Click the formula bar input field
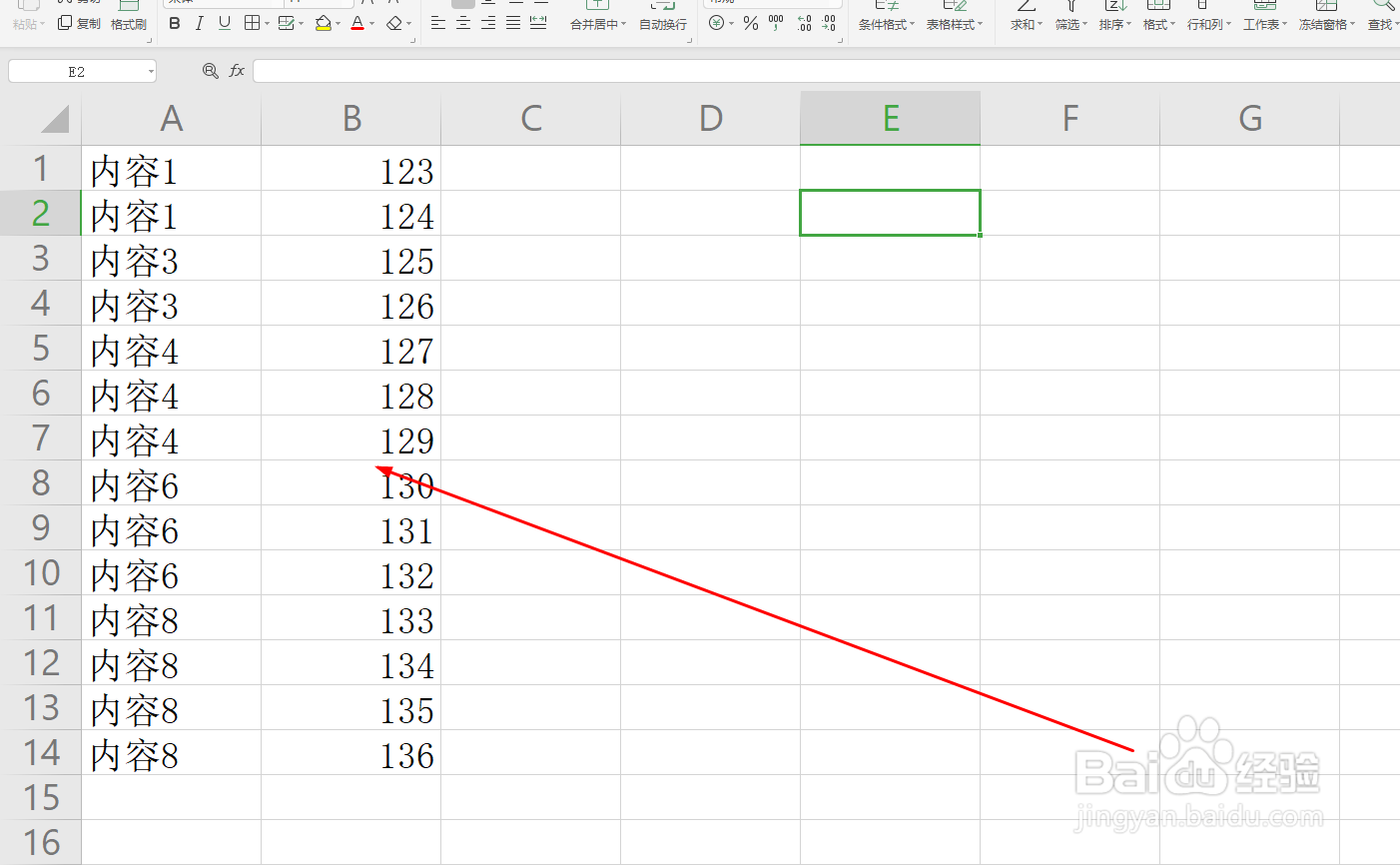 pos(826,71)
